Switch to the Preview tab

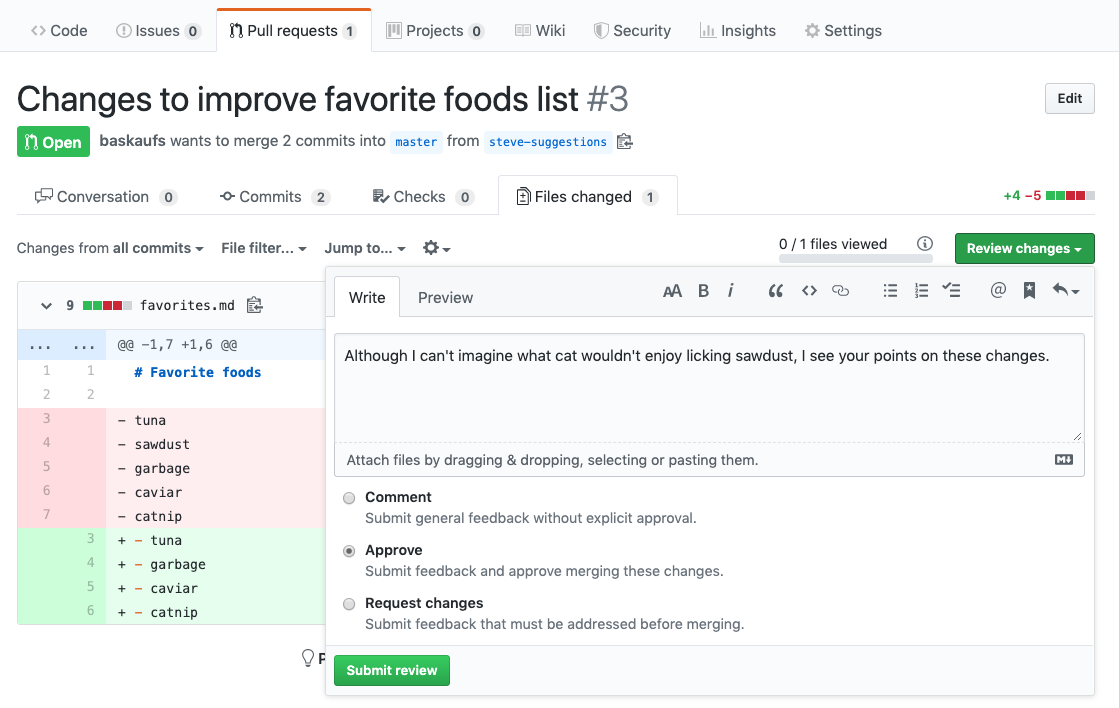tap(445, 298)
